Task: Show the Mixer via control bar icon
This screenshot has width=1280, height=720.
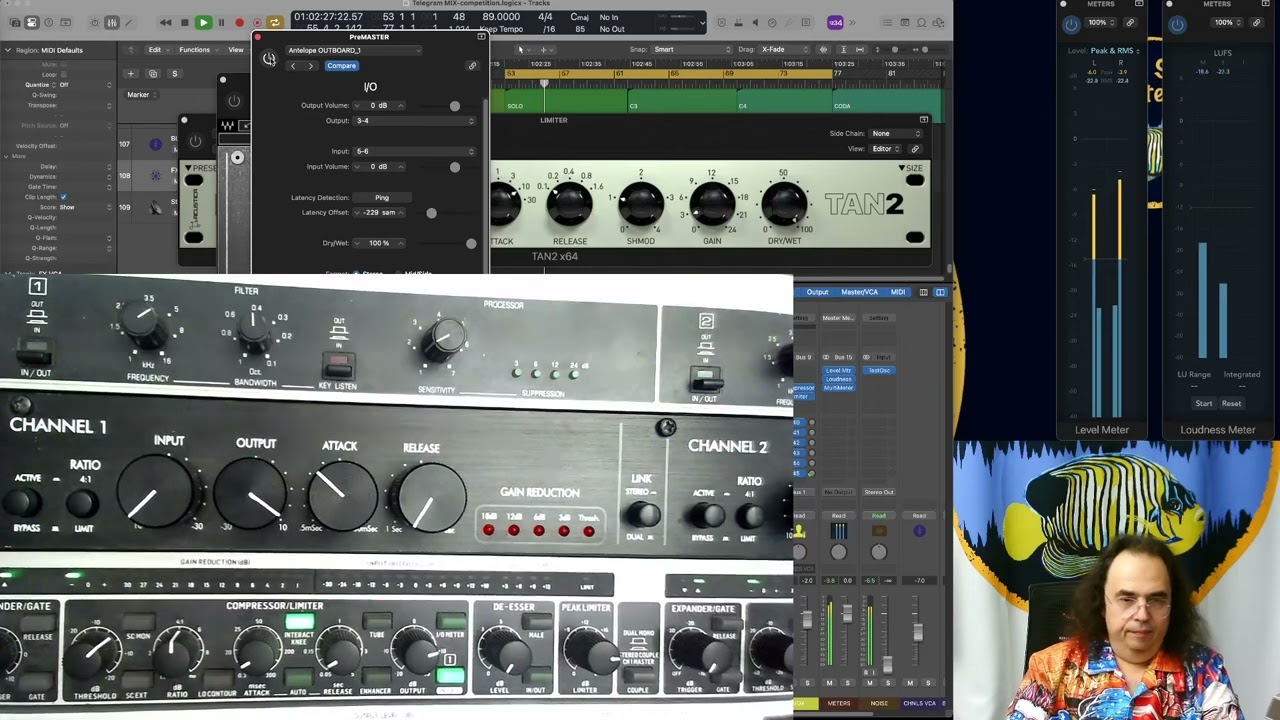Action: tap(111, 22)
